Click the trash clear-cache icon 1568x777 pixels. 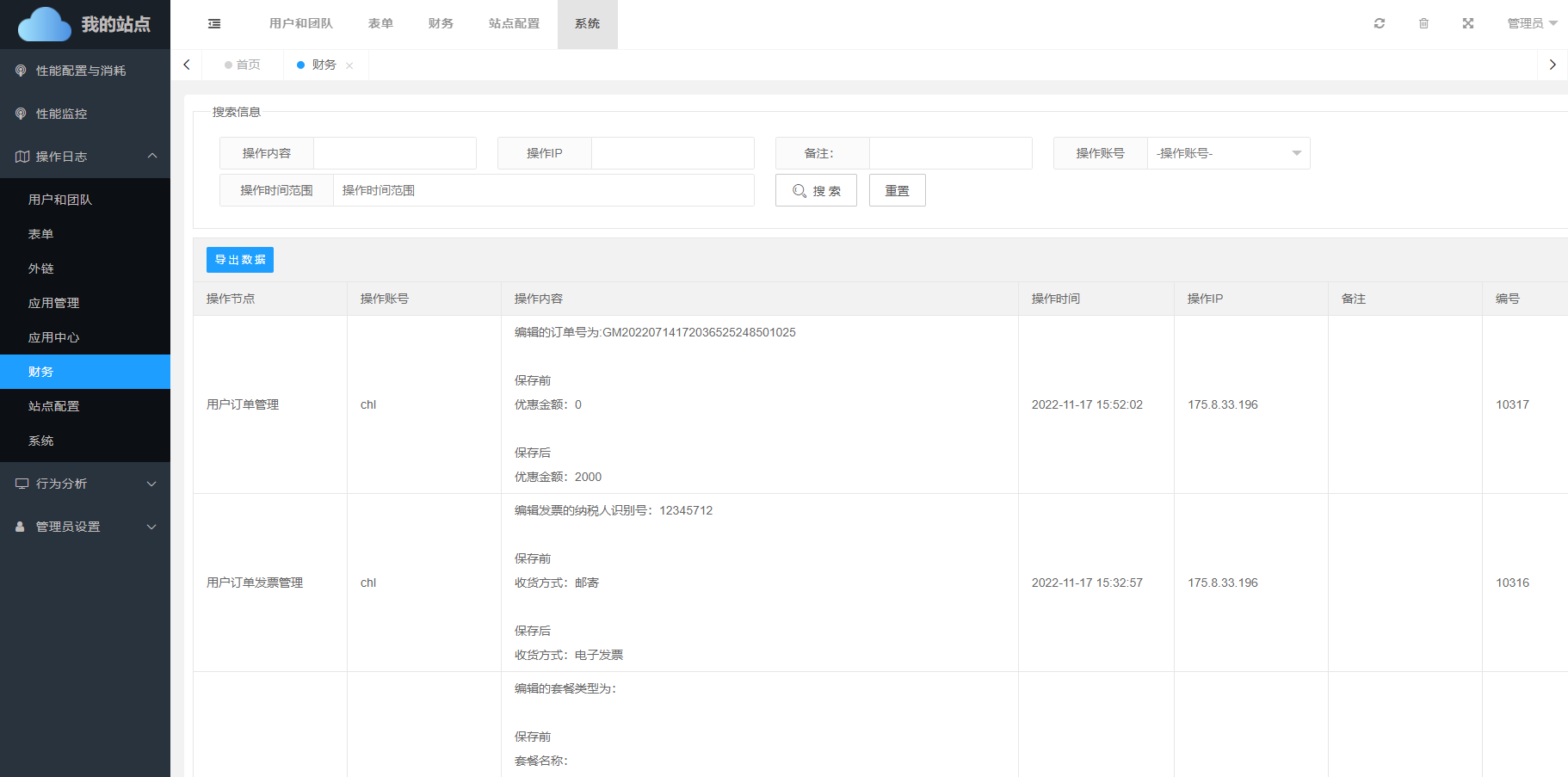coord(1423,23)
